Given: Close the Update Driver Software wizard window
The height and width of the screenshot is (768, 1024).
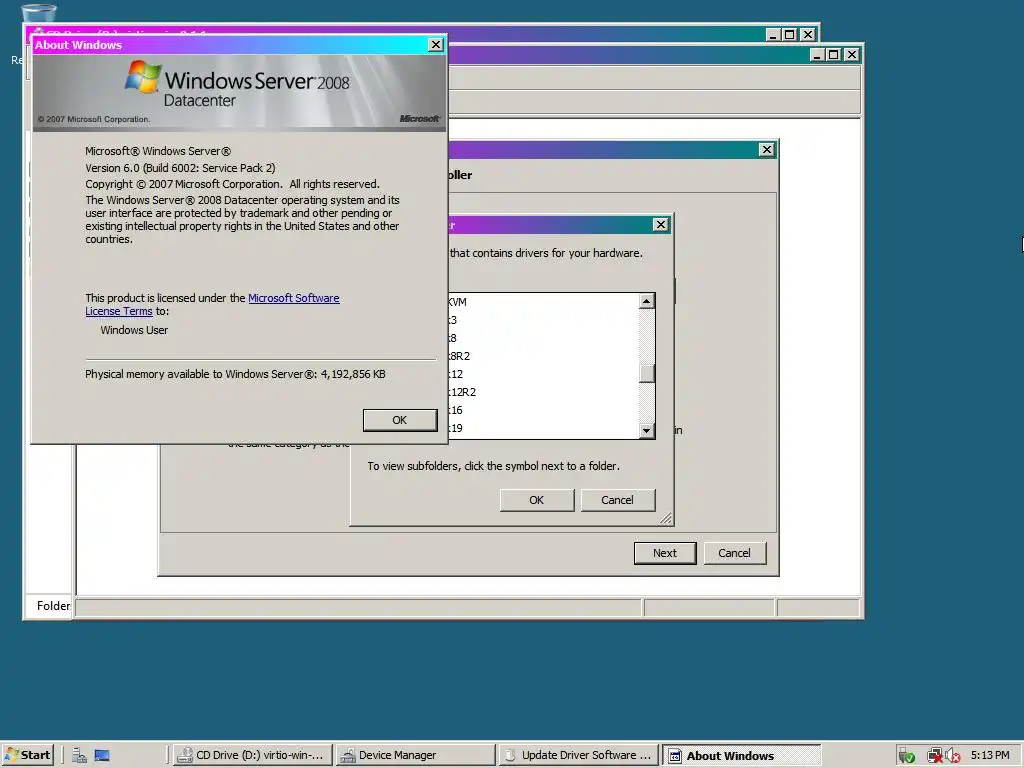Looking at the screenshot, I should [767, 150].
